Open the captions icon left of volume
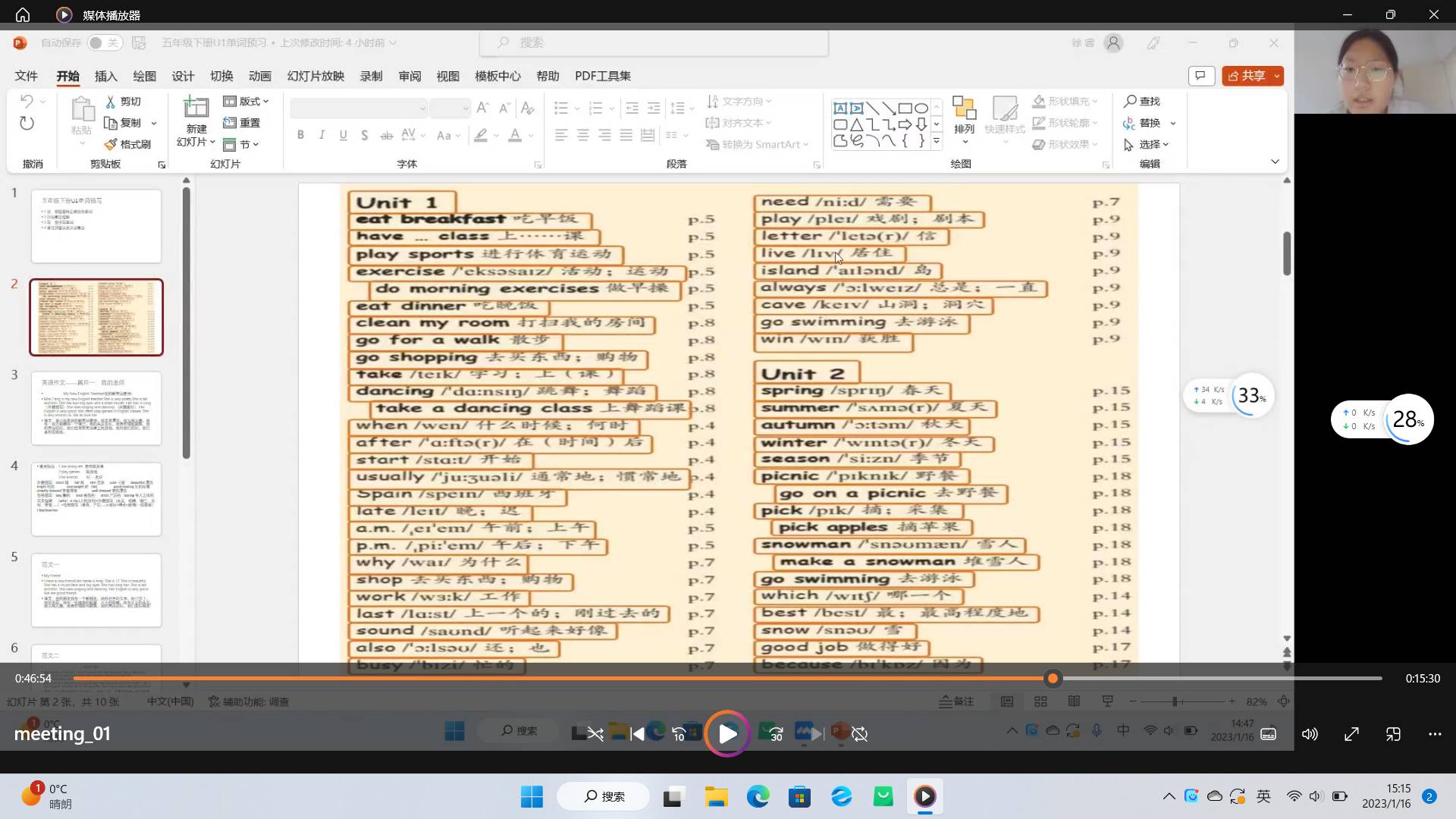The width and height of the screenshot is (1456, 819). pos(1268,733)
